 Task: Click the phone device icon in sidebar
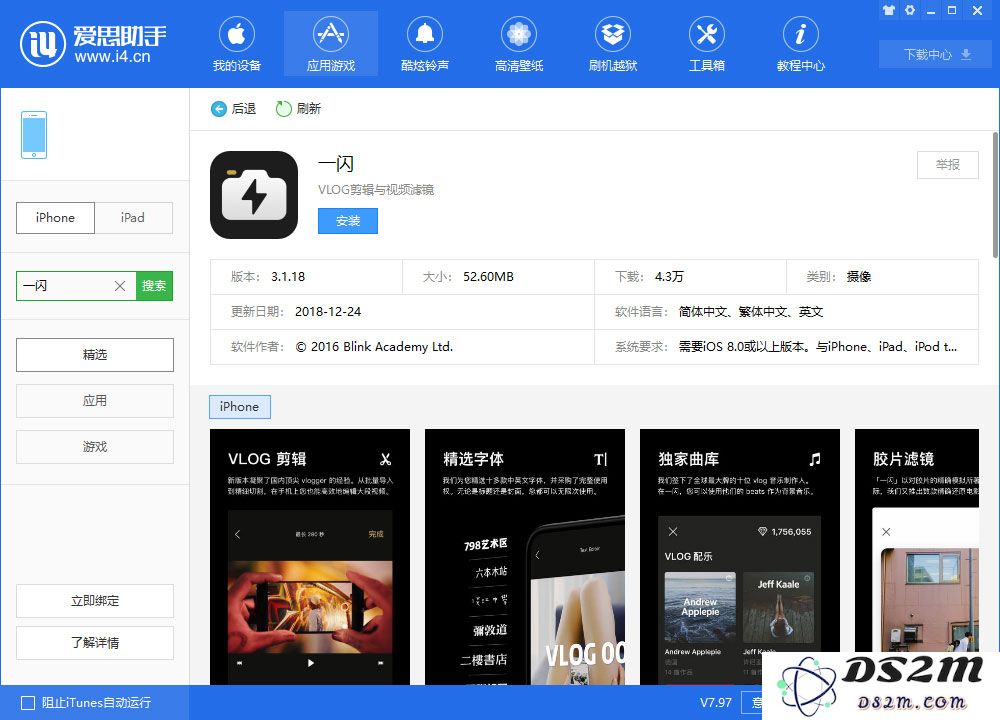click(x=34, y=135)
